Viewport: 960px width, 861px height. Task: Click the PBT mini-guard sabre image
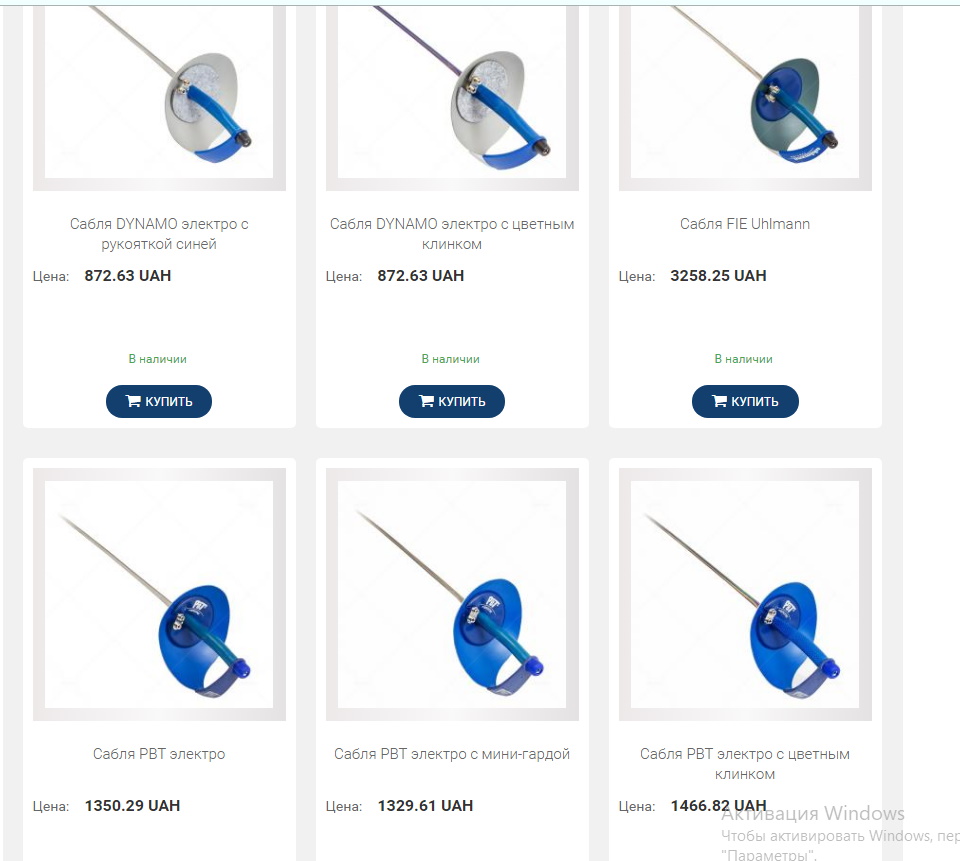452,594
